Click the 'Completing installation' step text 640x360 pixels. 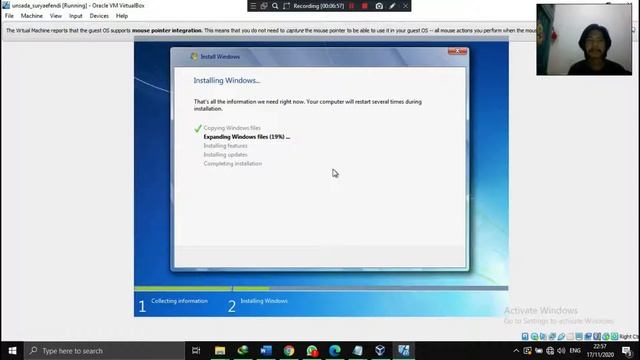[233, 164]
